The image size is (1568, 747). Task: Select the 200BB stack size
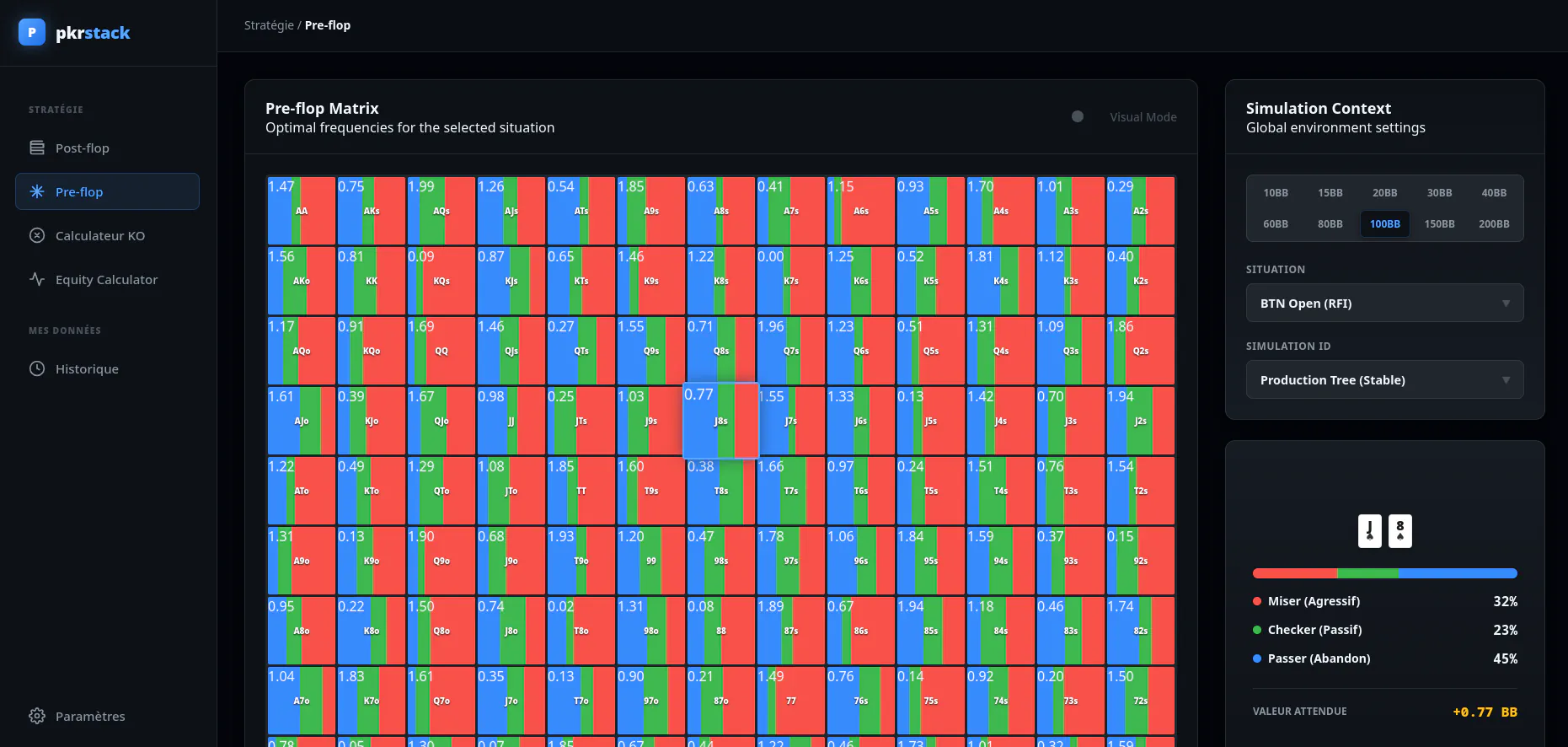[x=1495, y=224]
